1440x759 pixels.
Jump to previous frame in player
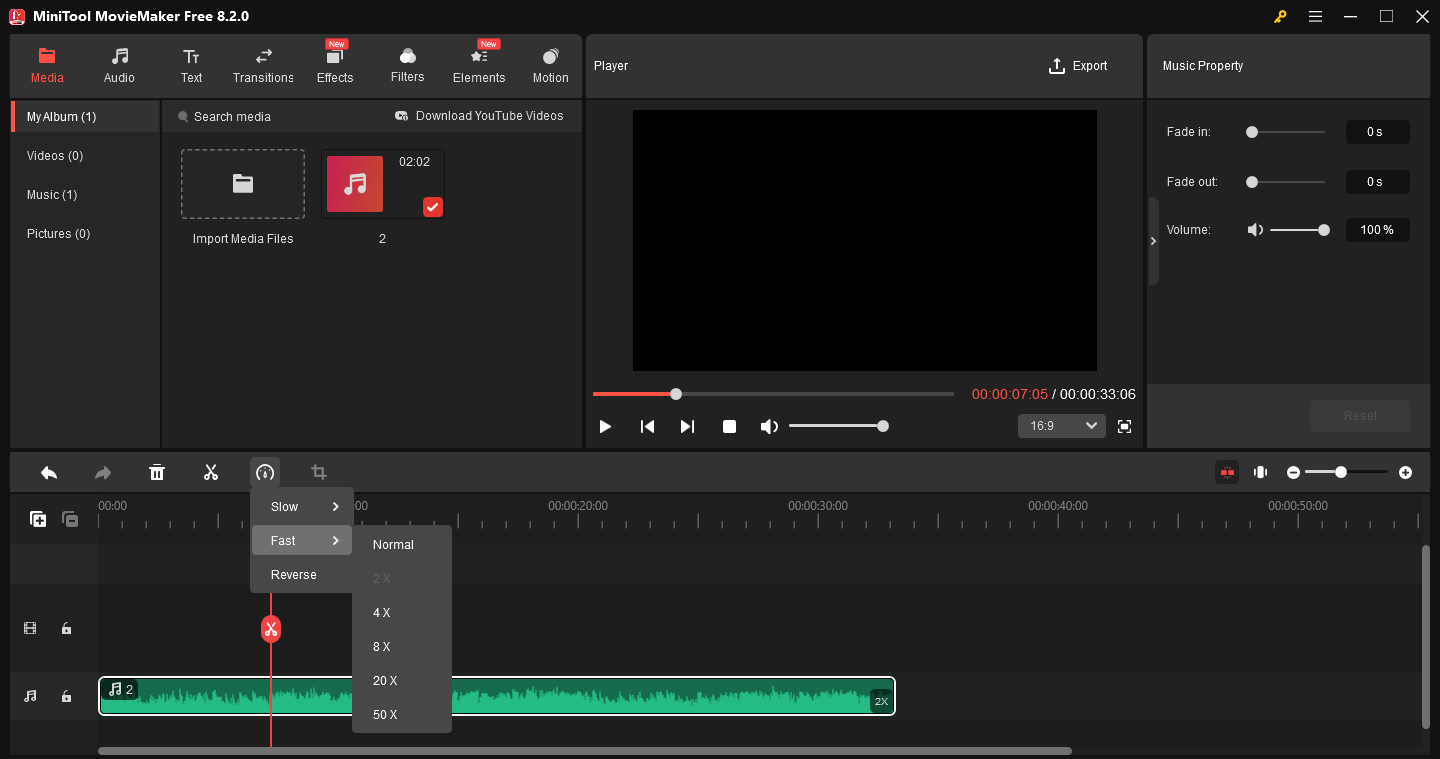[x=647, y=427]
